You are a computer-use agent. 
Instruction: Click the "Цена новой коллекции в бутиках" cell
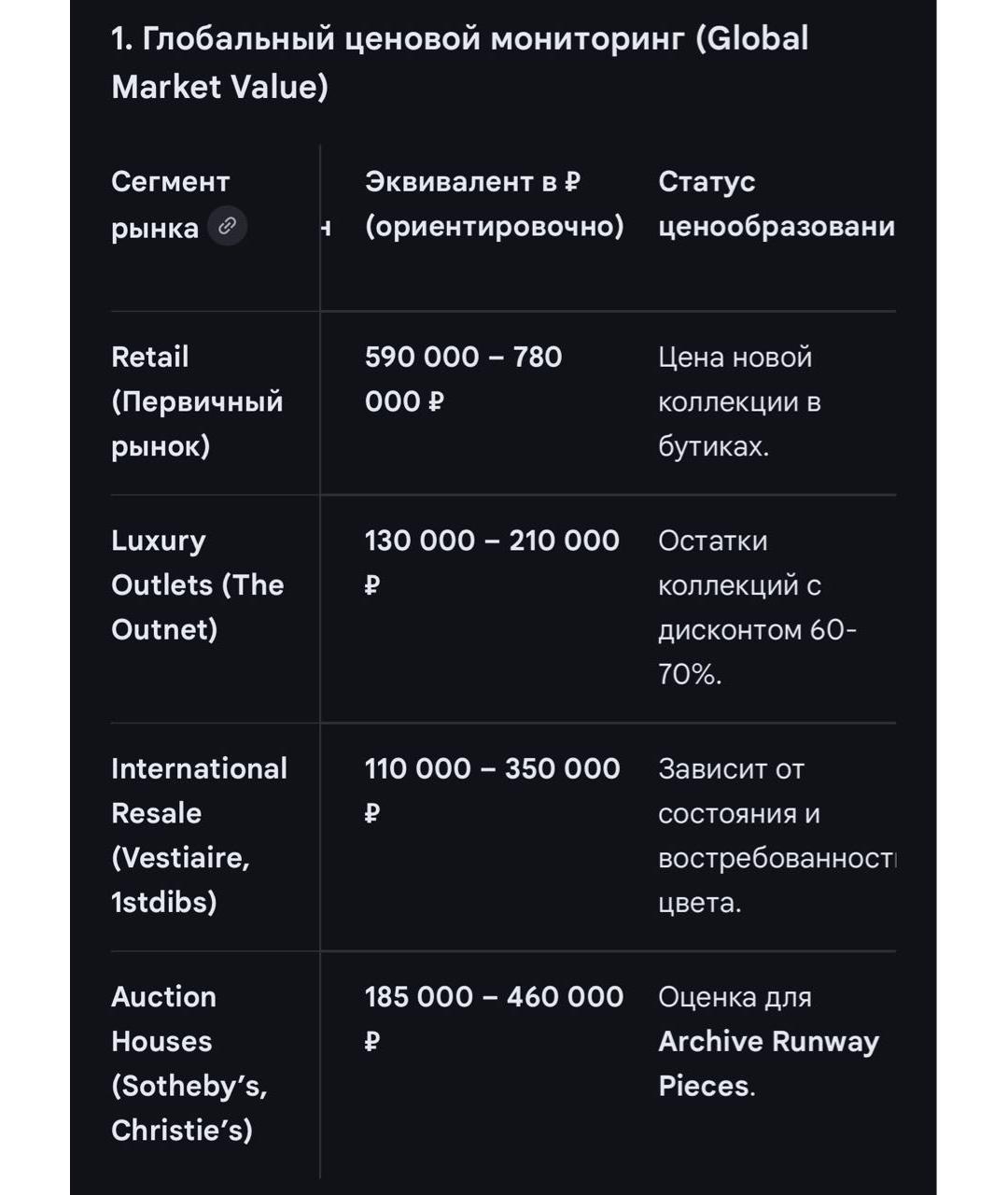(738, 401)
